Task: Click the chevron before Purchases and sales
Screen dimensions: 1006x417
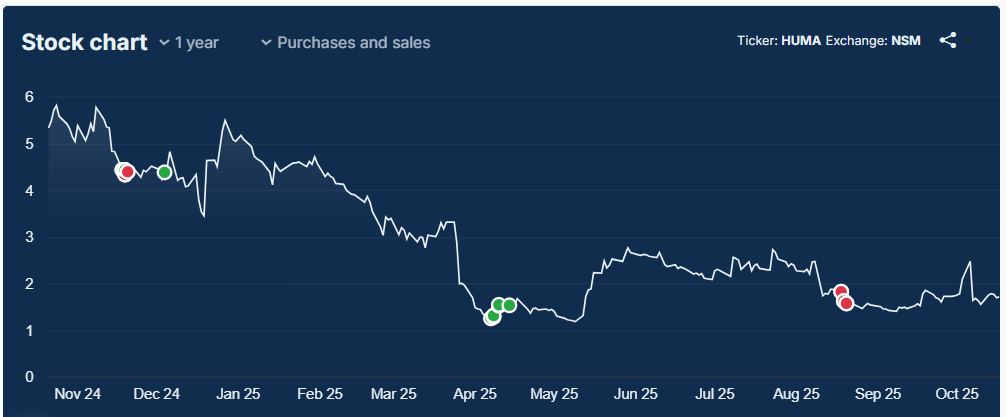Action: (266, 43)
